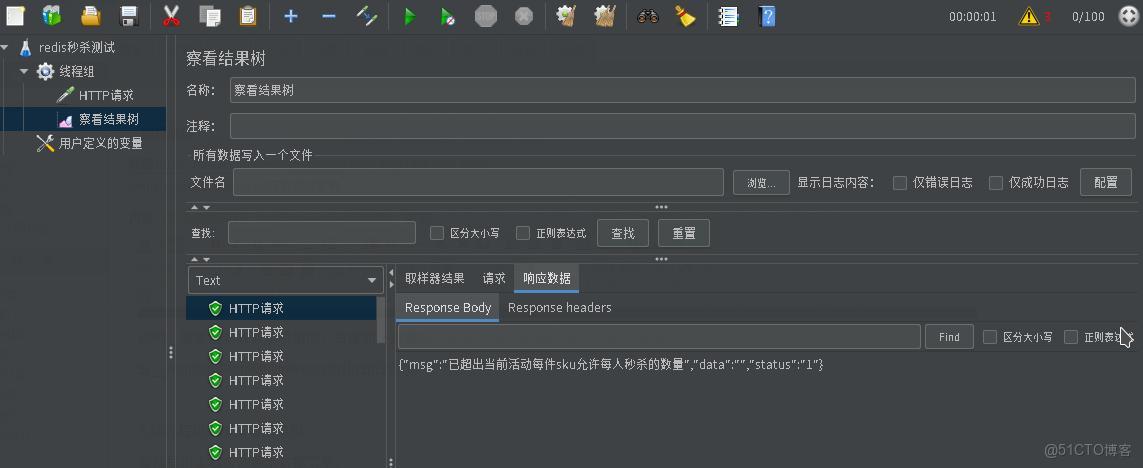1143x468 pixels.
Task: Select the redis秒杀测试 test plan node
Action: pos(77,47)
